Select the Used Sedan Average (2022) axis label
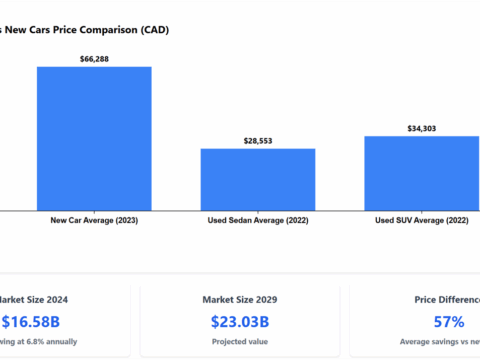 (x=258, y=220)
